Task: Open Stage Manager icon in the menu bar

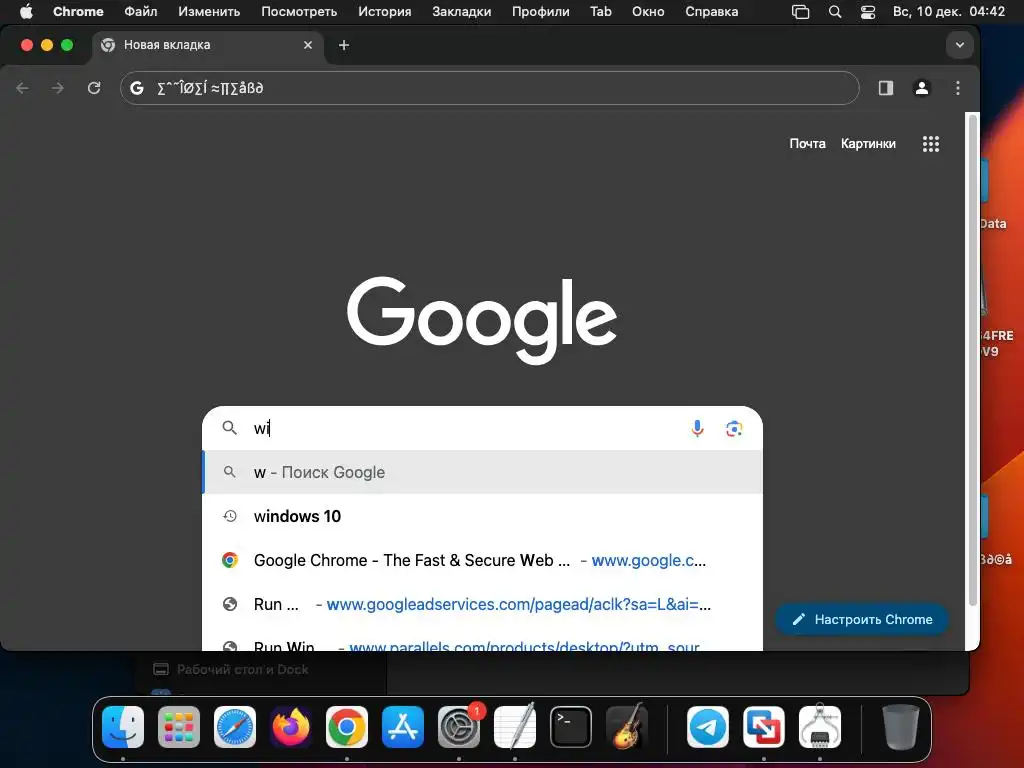Action: pos(800,11)
